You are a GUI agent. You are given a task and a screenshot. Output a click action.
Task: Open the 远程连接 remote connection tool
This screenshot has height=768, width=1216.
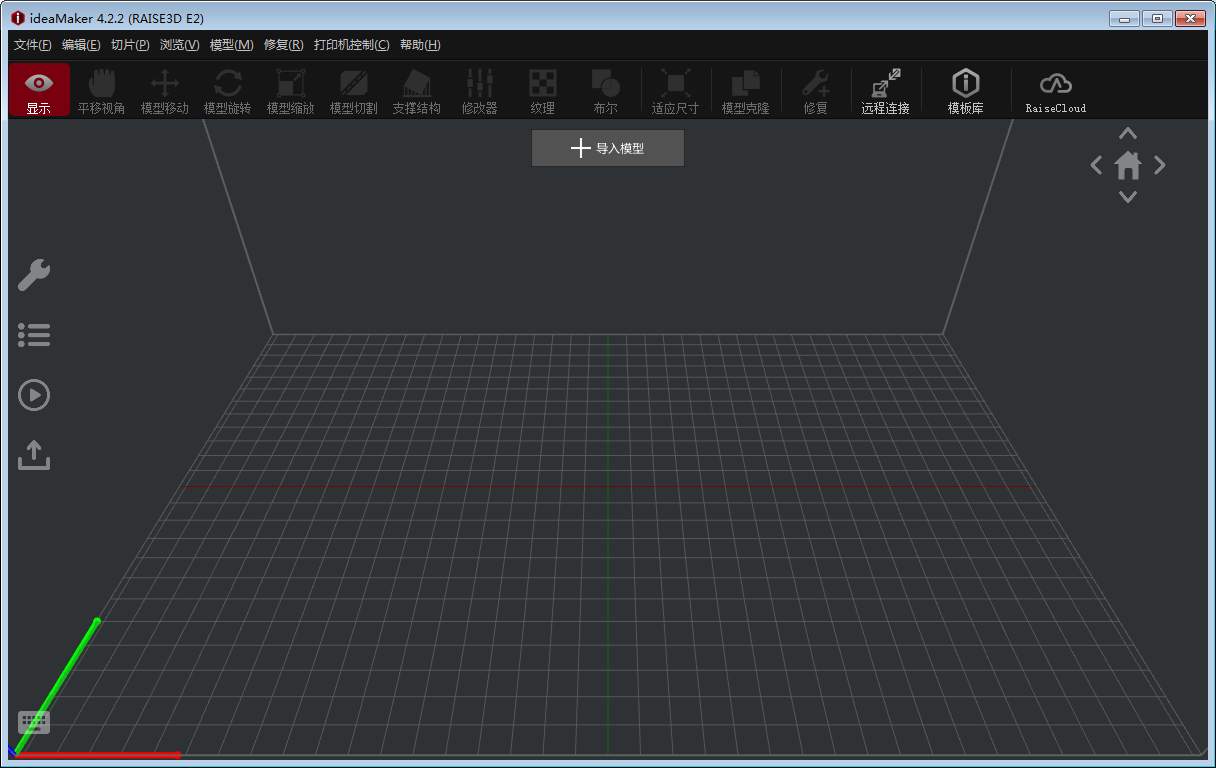tap(885, 90)
